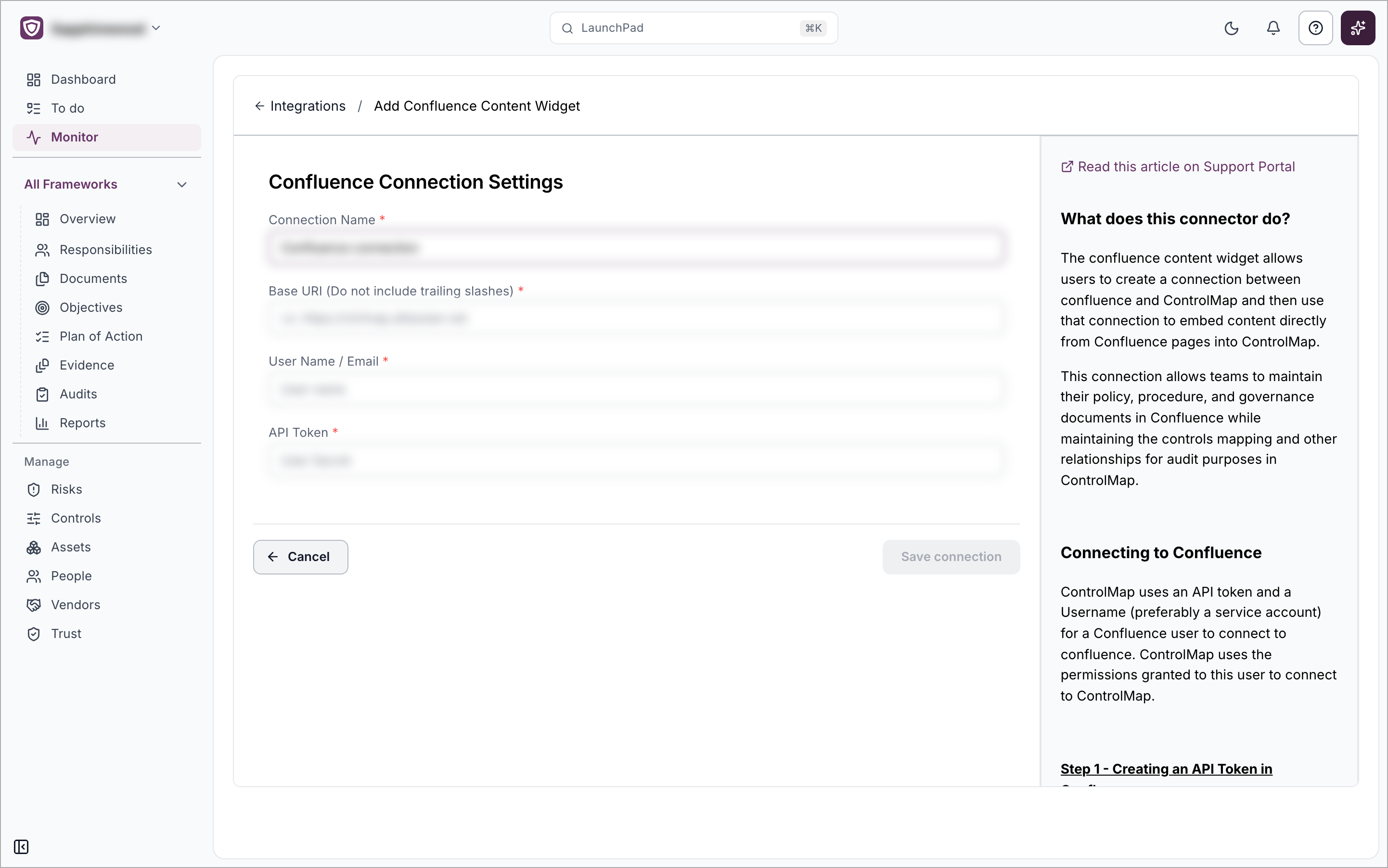Click the Objectives target icon
1388x868 pixels.
click(42, 308)
